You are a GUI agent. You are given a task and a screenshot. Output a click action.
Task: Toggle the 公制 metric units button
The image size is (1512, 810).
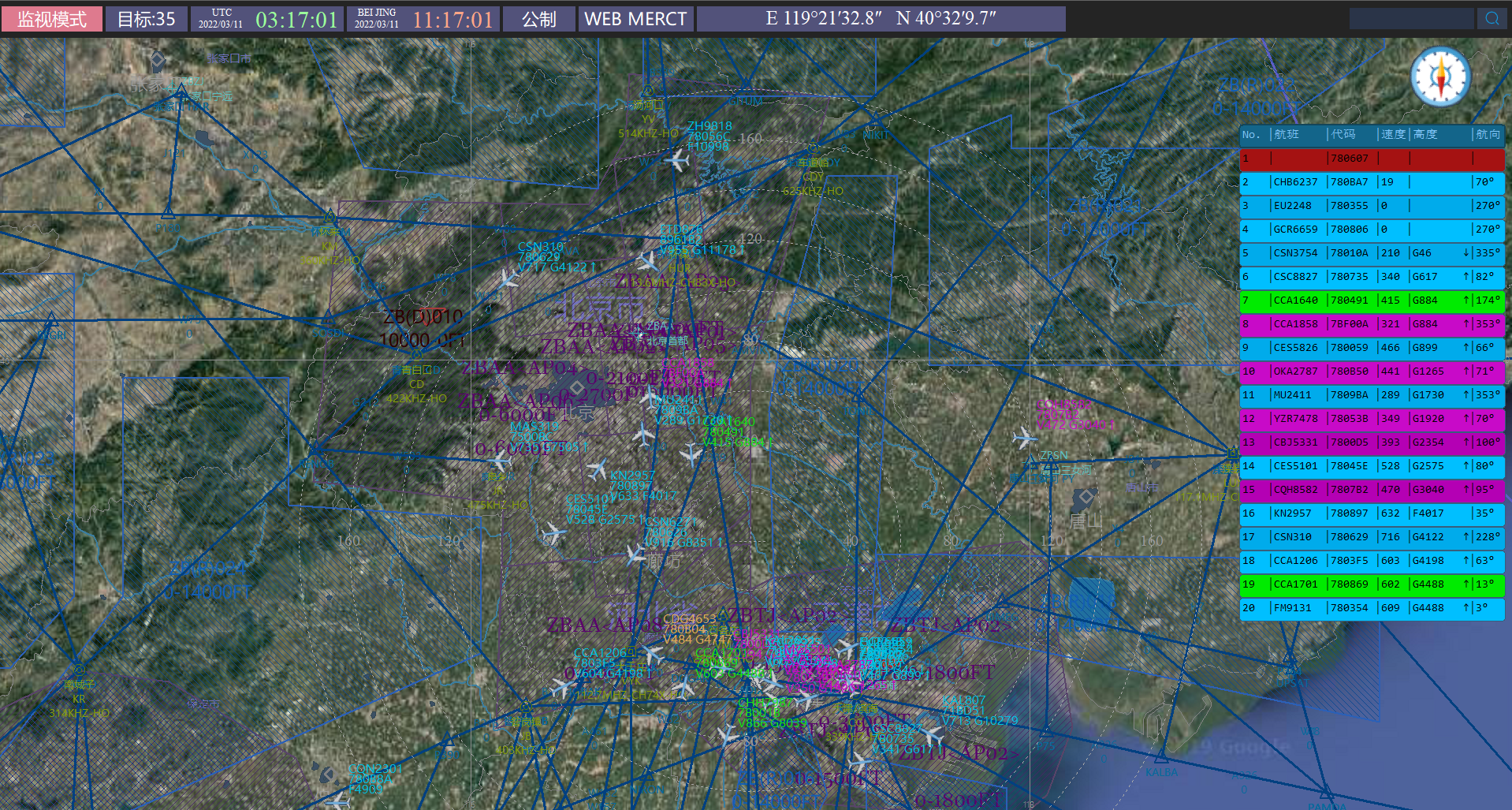[538, 19]
